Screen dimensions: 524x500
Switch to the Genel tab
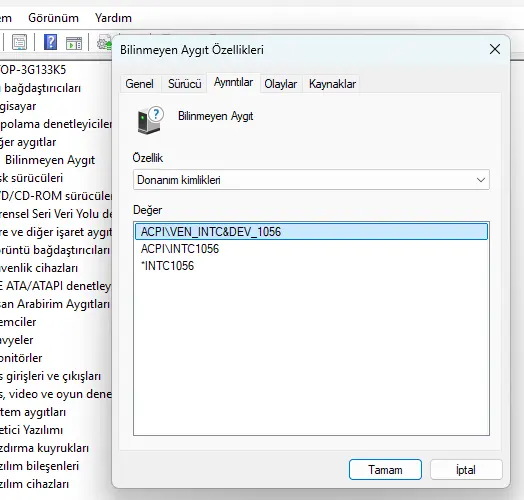pos(139,84)
